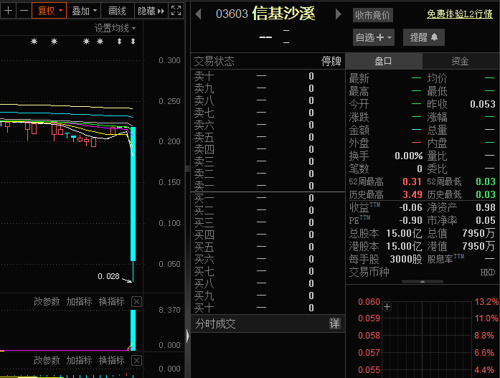Viewport: 500px width, 378px height.
Task: Click stock name 信基沙溪
Action: 284,14
